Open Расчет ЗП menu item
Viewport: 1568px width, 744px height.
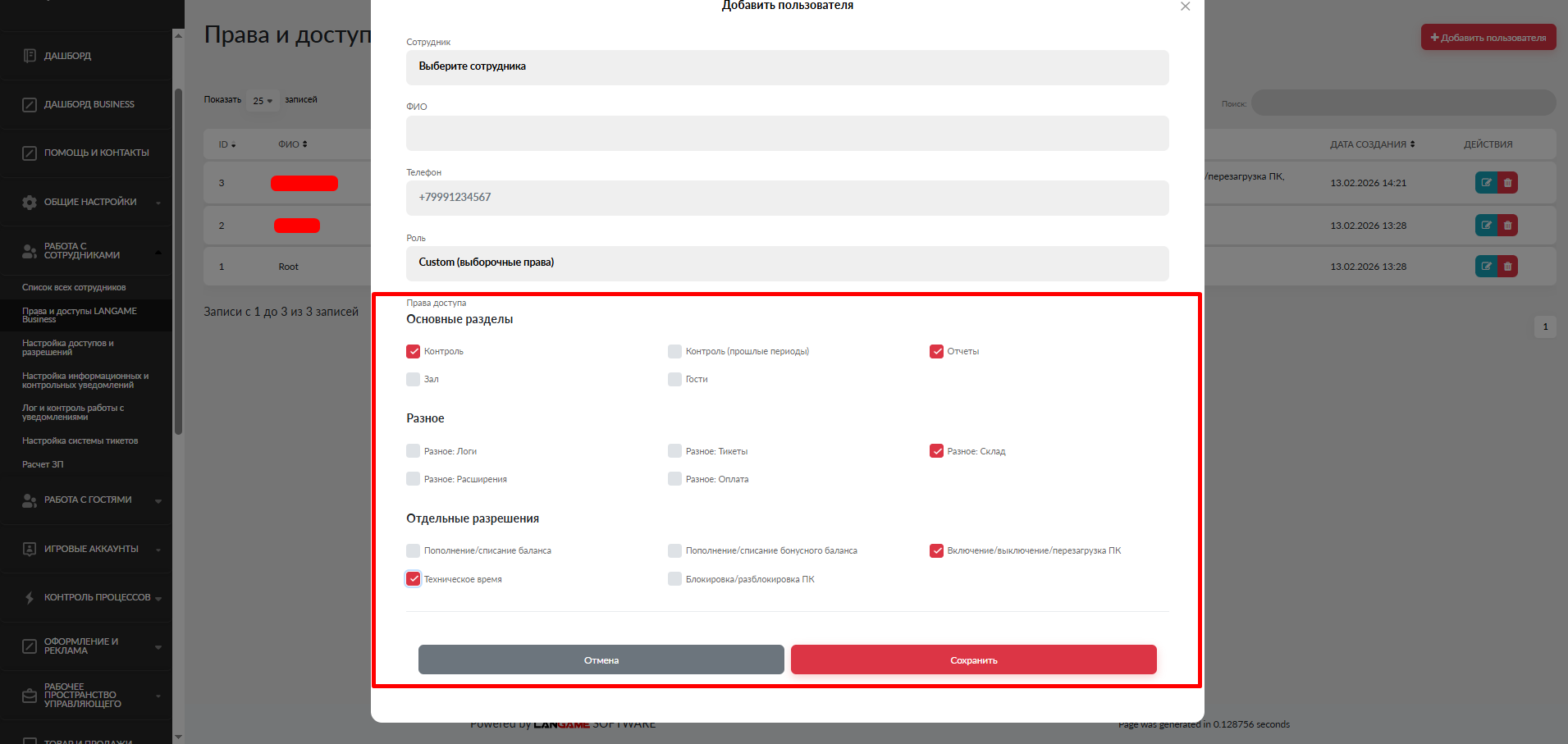(43, 464)
